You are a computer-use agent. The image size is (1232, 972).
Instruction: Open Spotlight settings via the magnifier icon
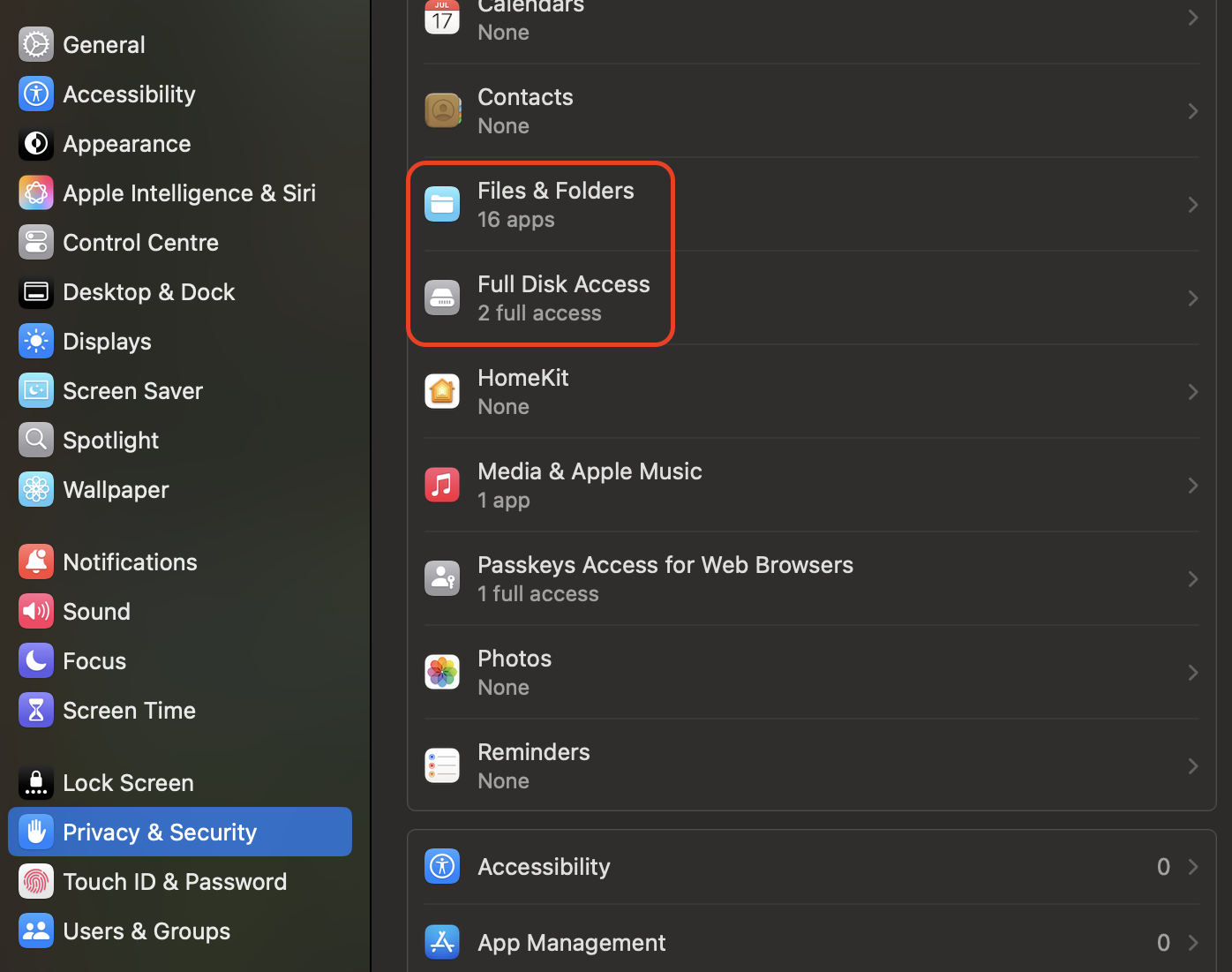tap(35, 440)
